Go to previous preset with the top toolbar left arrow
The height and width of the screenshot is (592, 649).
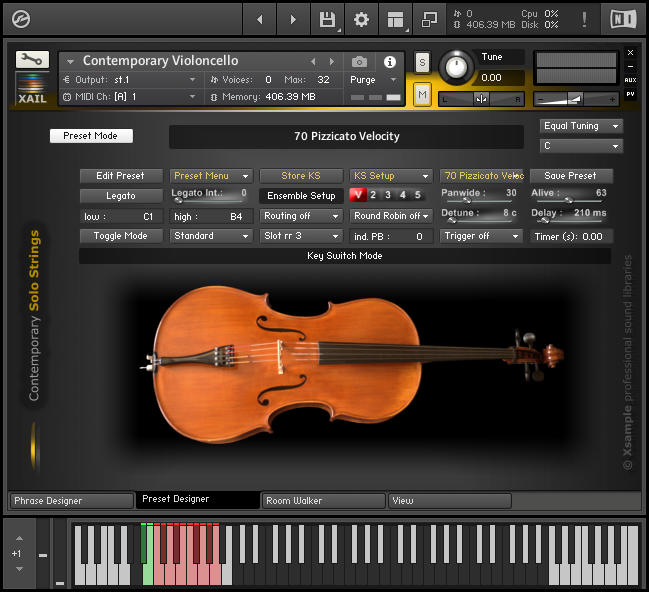point(260,19)
